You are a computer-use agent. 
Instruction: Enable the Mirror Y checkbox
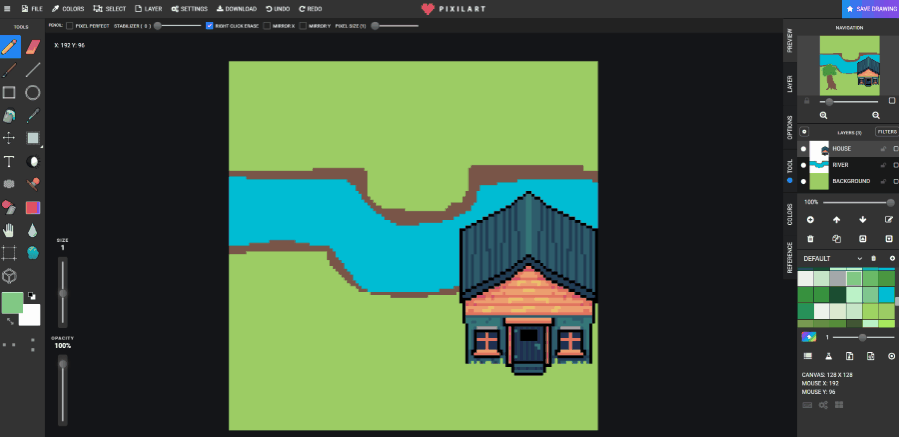303,26
